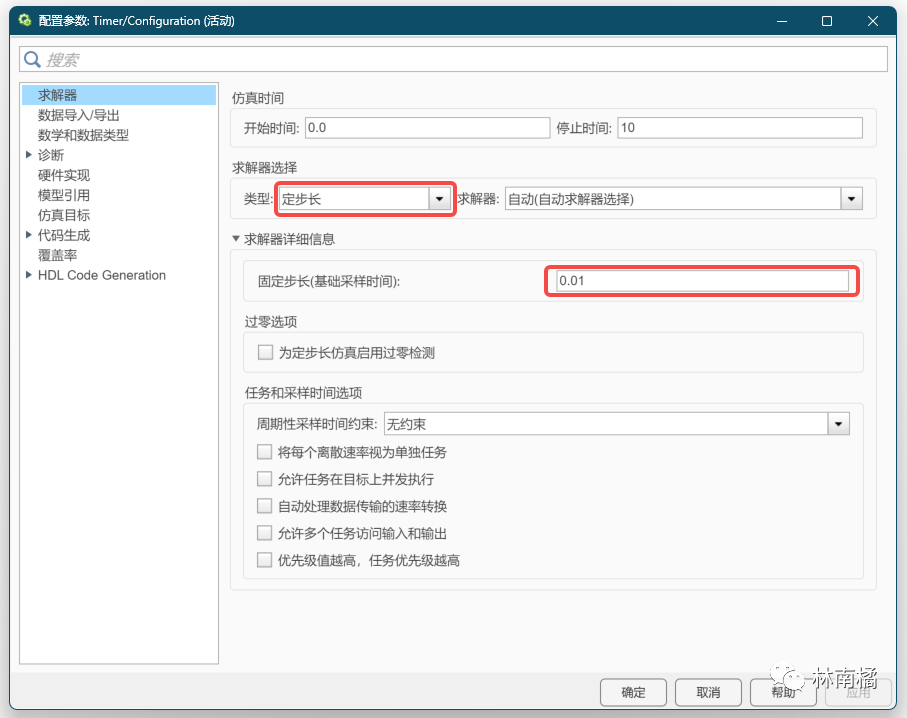Collapse the 求解器详细信息 section
The height and width of the screenshot is (718, 907).
click(235, 238)
